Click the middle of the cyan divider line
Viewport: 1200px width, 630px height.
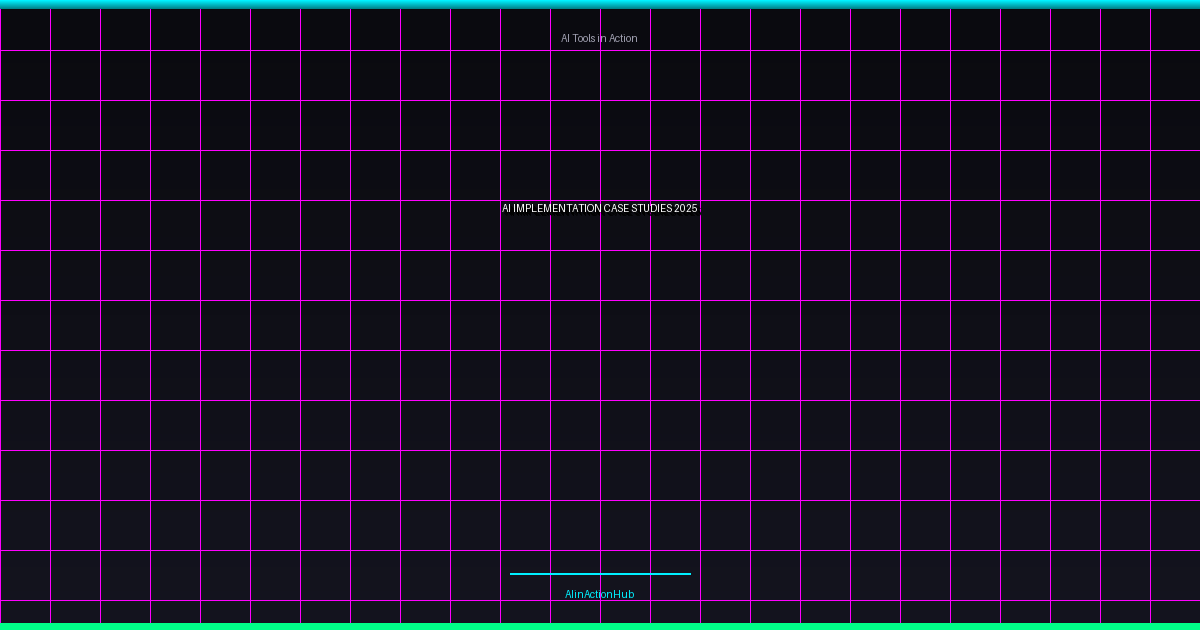pyautogui.click(x=600, y=574)
